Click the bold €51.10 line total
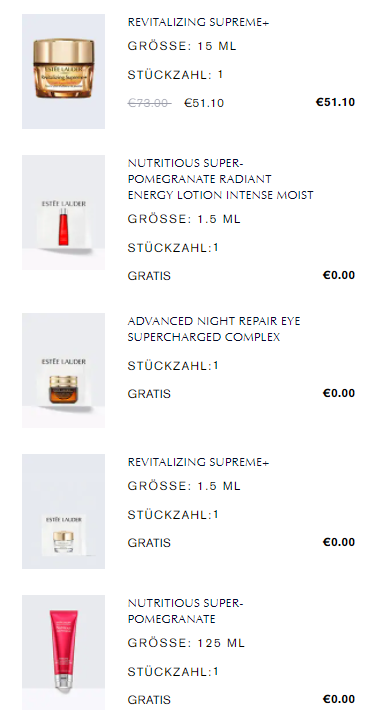Viewport: 372px width, 727px height. pos(335,102)
